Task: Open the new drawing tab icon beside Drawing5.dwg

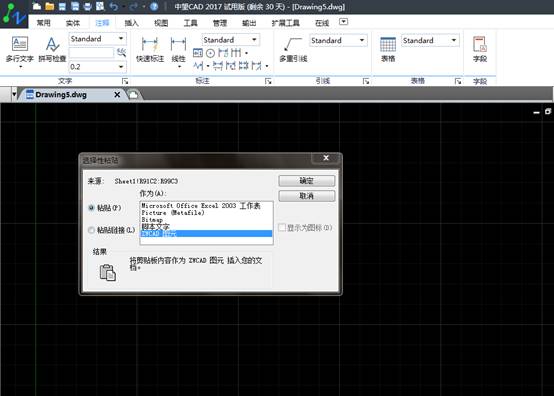Action: point(134,95)
